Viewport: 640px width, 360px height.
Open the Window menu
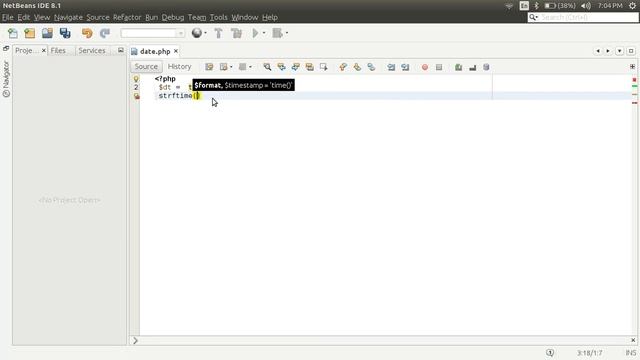pos(244,17)
